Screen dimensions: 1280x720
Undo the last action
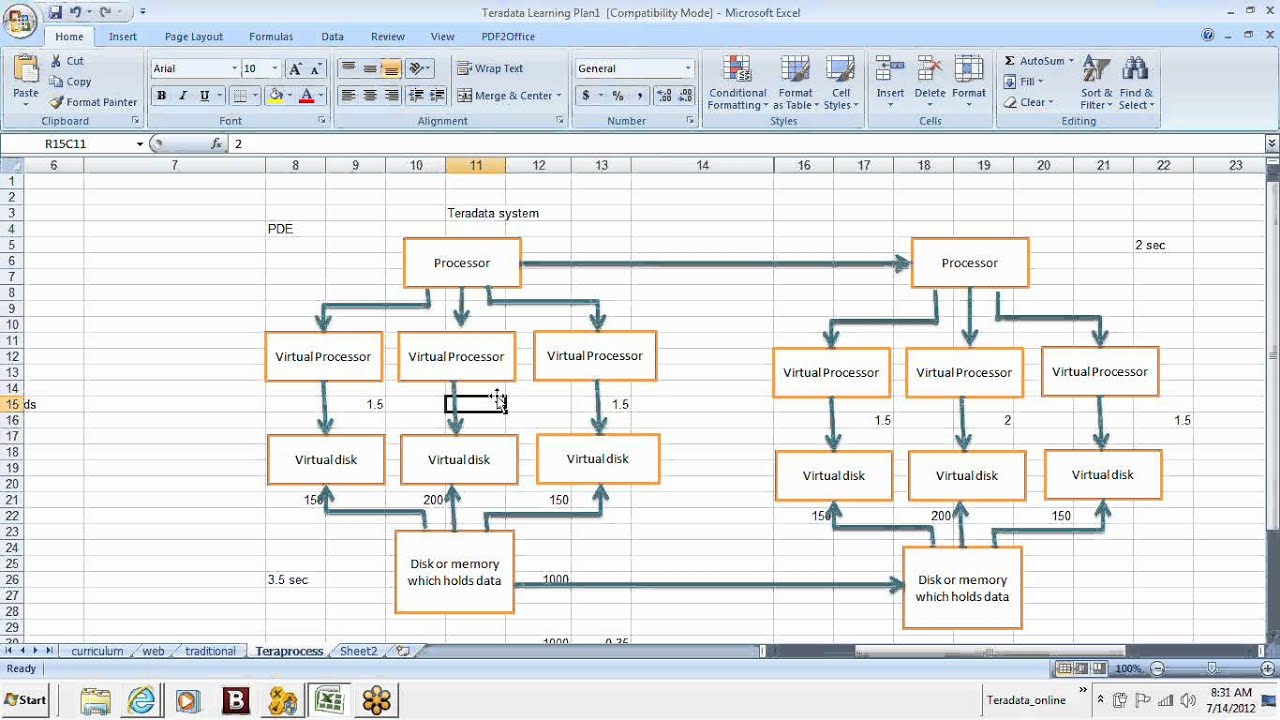point(75,12)
